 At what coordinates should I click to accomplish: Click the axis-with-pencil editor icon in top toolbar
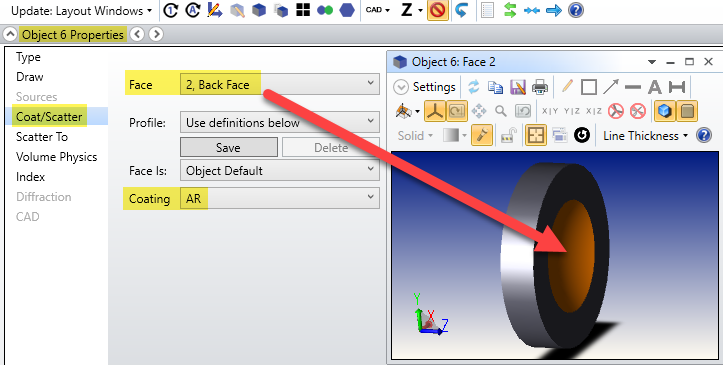coord(215,10)
